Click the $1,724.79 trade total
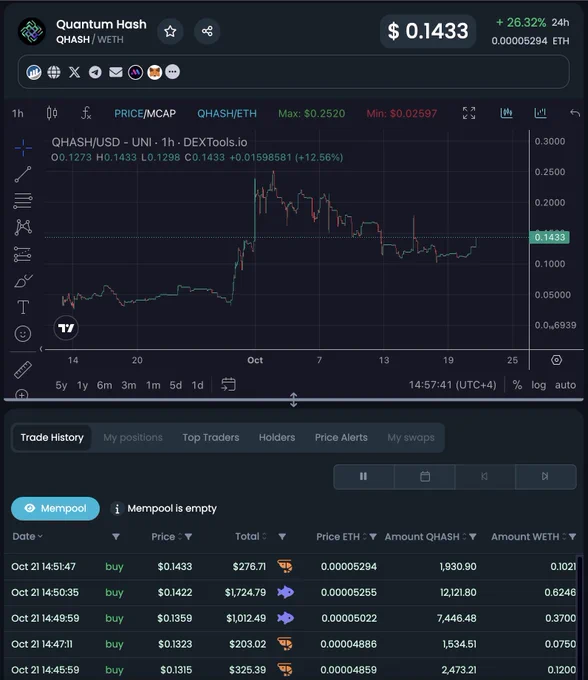The height and width of the screenshot is (680, 588). click(245, 592)
